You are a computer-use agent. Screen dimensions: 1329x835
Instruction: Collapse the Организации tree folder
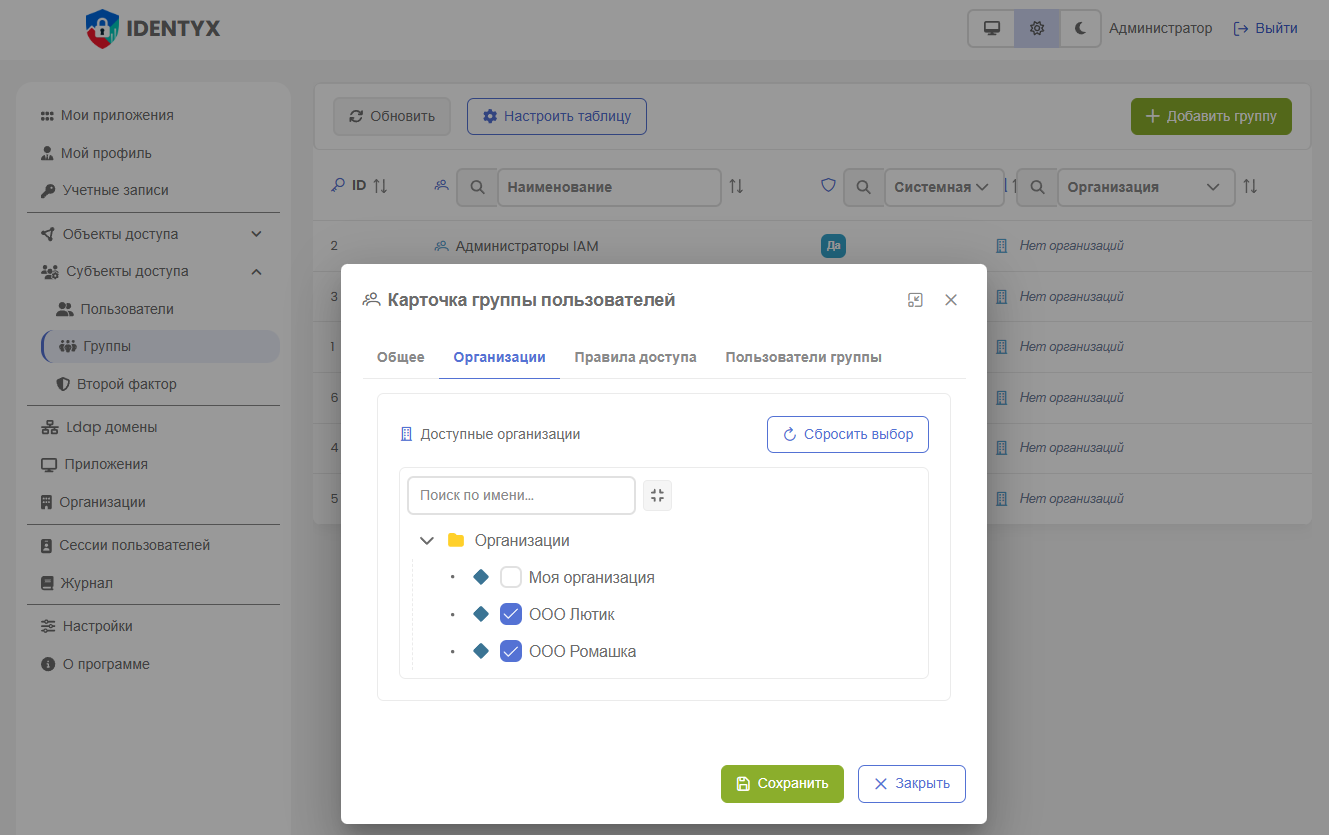427,541
